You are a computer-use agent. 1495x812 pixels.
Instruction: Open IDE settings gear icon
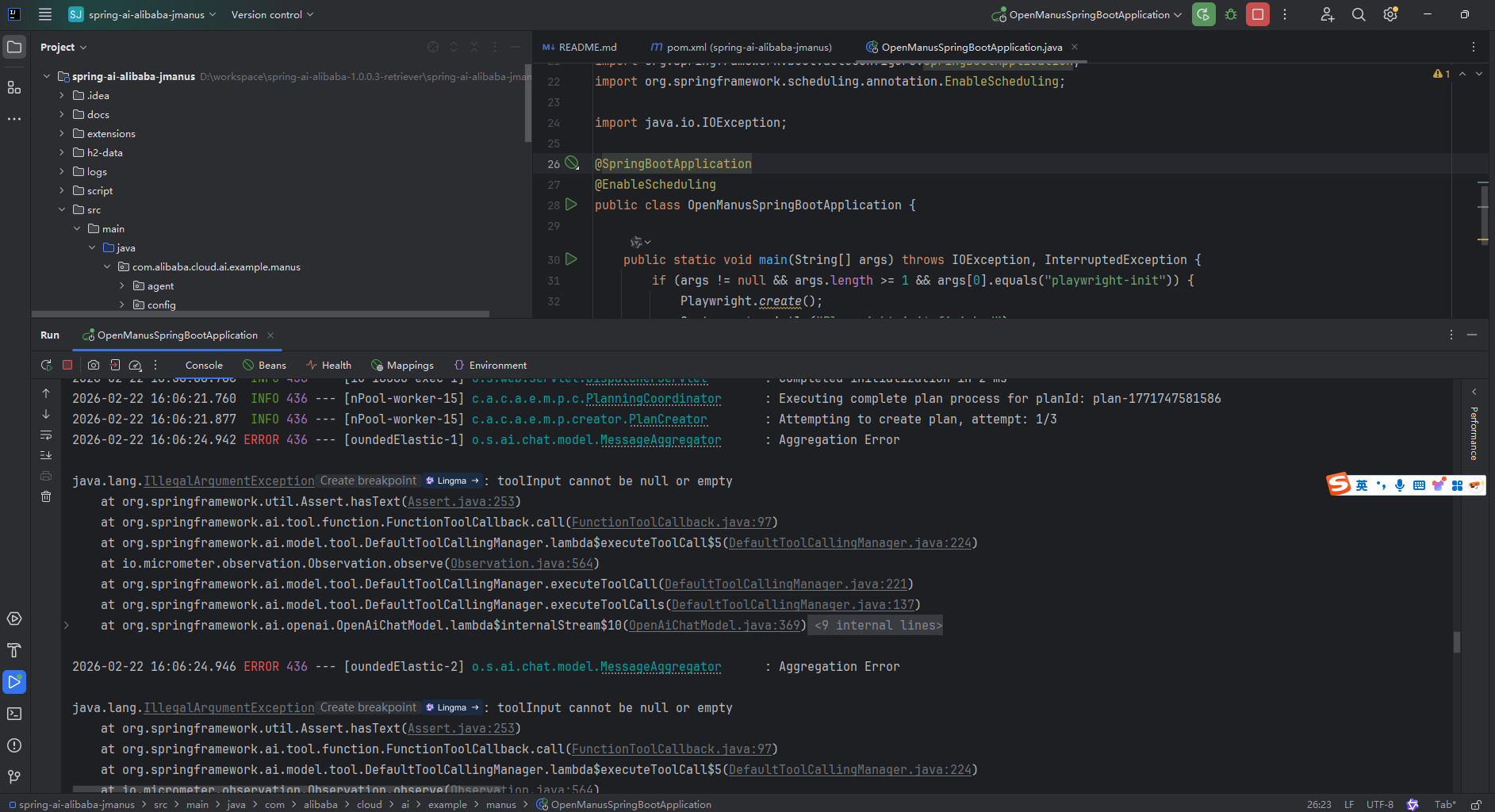[1390, 14]
